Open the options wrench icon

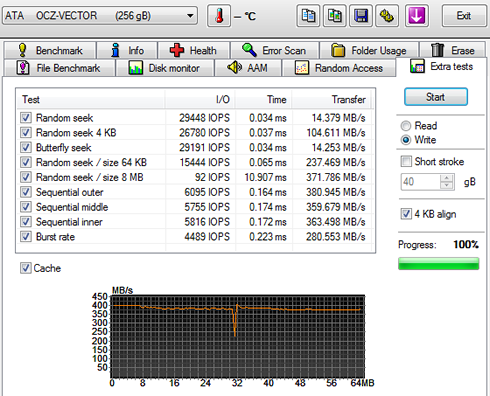point(387,16)
